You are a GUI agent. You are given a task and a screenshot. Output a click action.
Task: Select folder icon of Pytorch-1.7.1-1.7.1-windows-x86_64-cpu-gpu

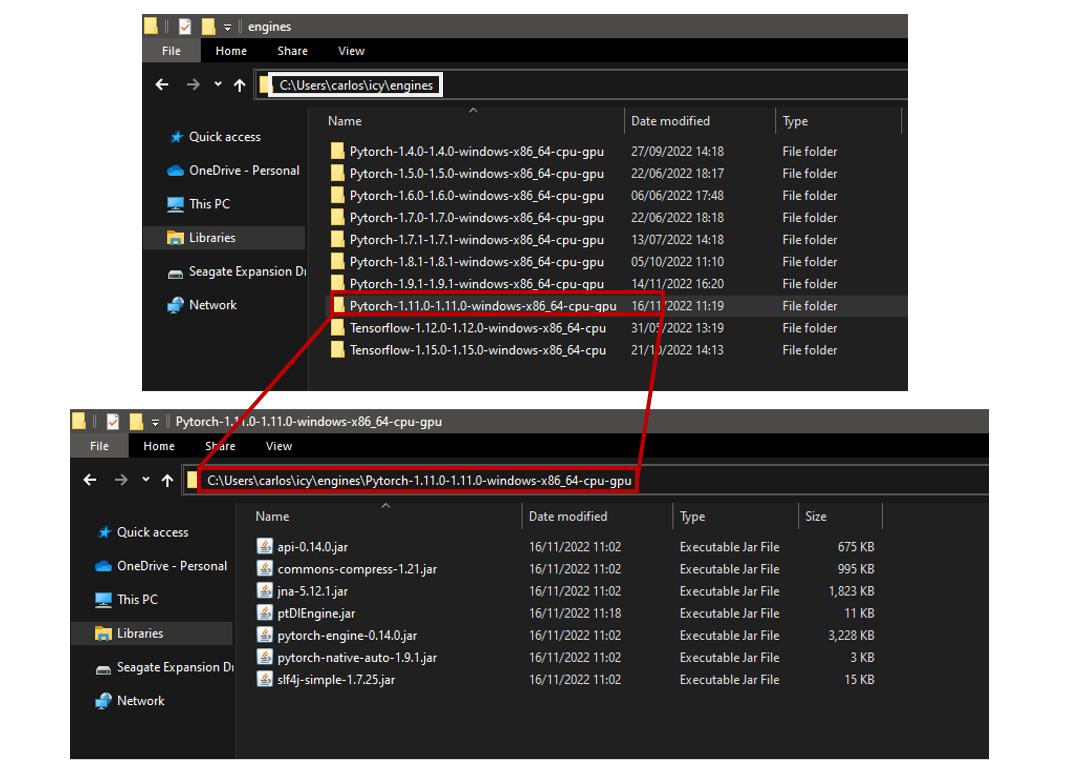pos(338,239)
